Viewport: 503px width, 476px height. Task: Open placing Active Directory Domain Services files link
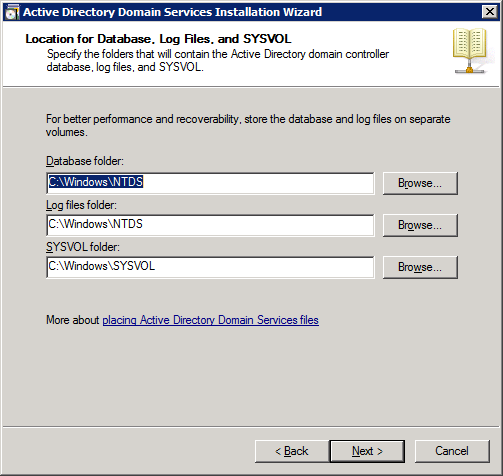click(x=210, y=320)
